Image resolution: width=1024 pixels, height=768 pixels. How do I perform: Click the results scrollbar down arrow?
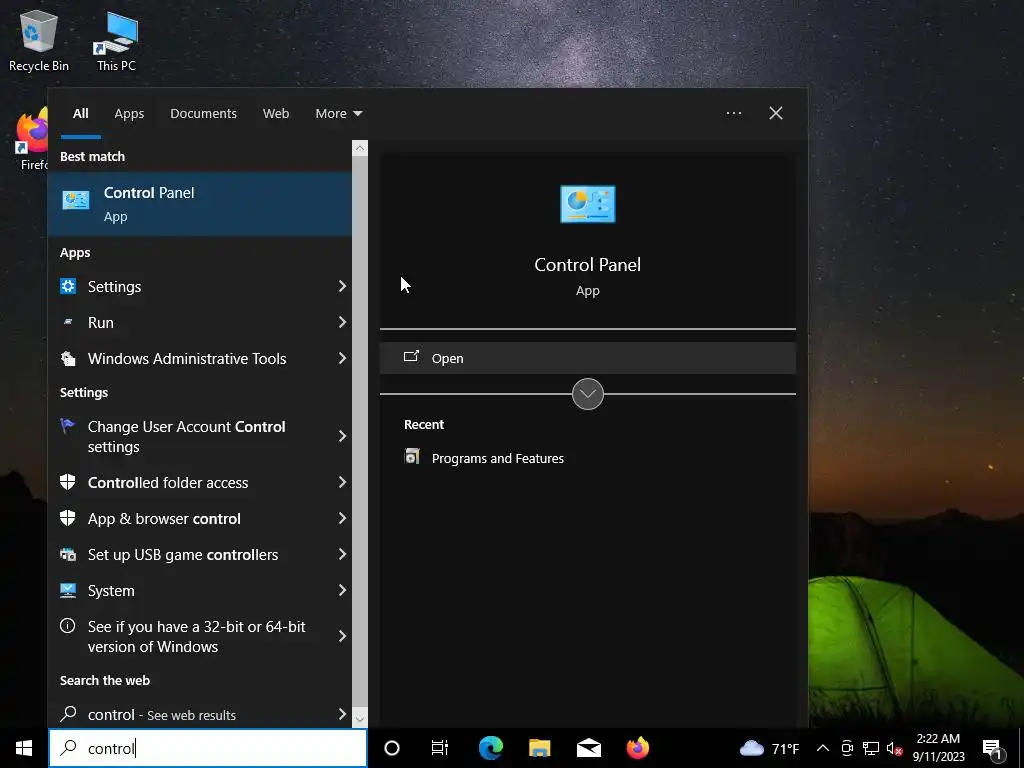click(360, 719)
